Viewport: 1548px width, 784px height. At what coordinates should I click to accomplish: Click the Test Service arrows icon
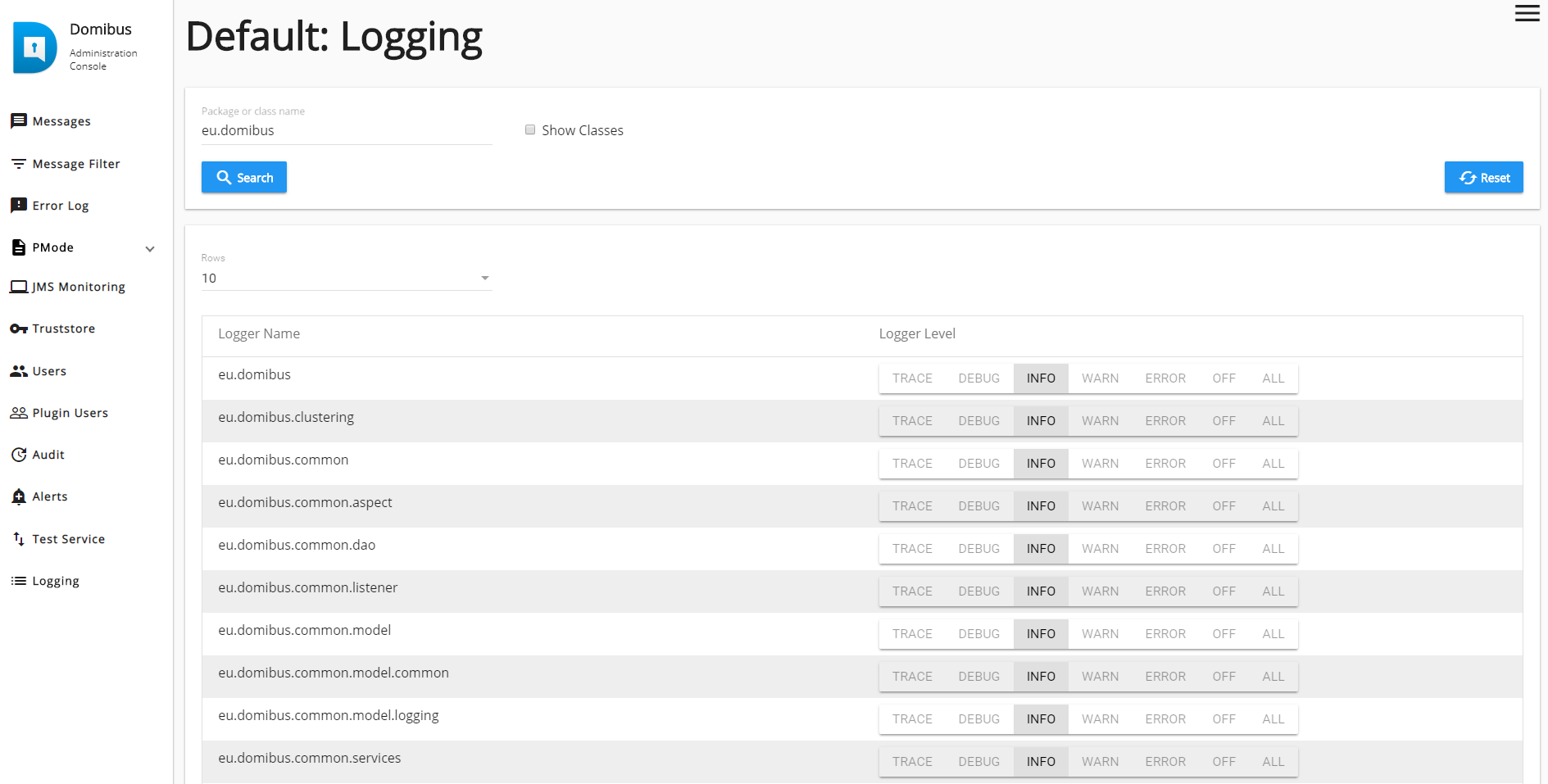click(x=19, y=539)
